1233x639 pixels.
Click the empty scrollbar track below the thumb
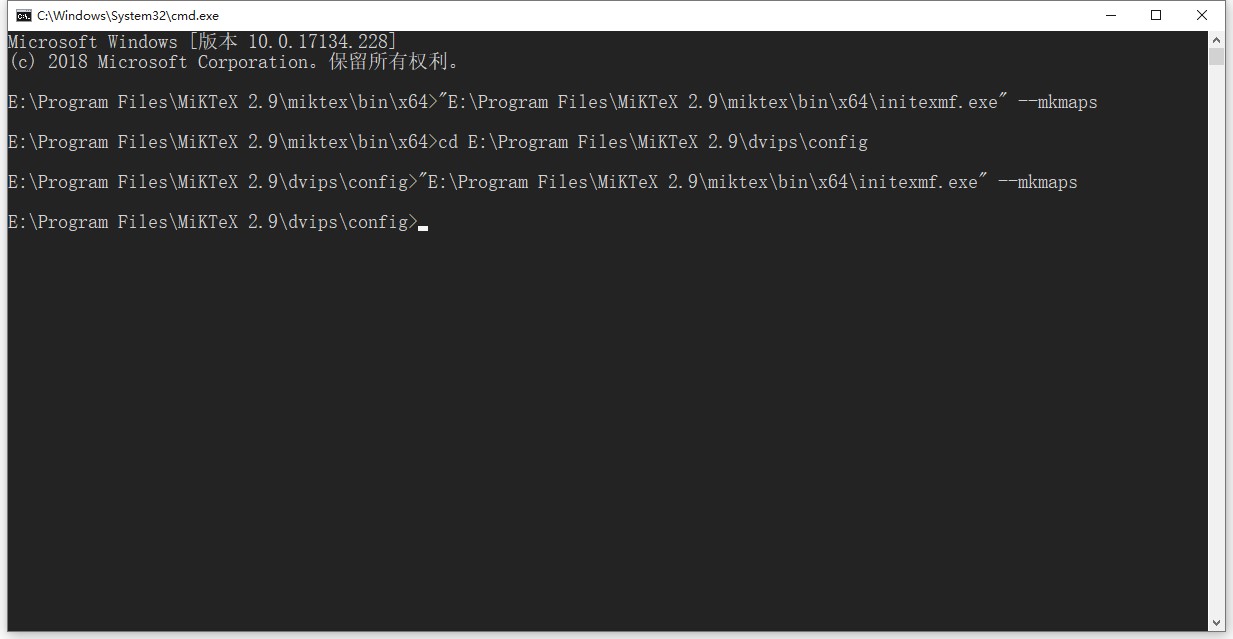coord(1216,340)
